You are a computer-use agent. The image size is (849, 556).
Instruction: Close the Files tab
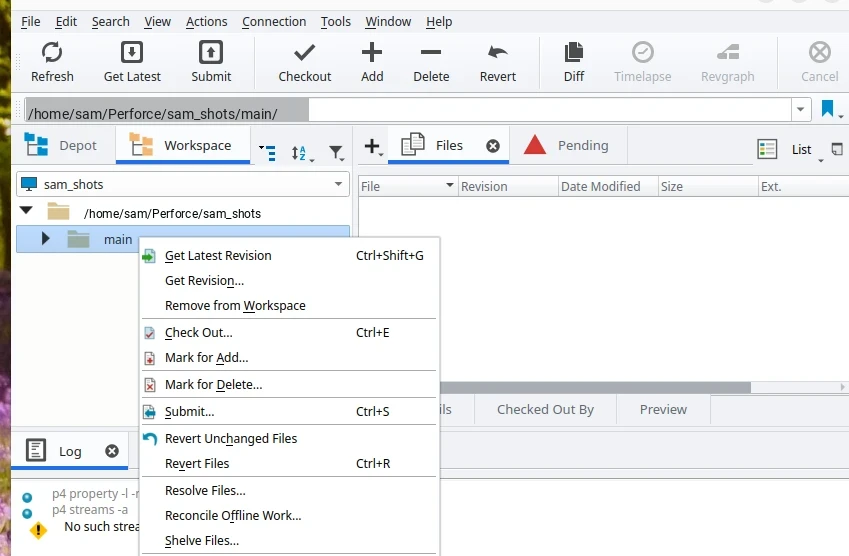(493, 146)
